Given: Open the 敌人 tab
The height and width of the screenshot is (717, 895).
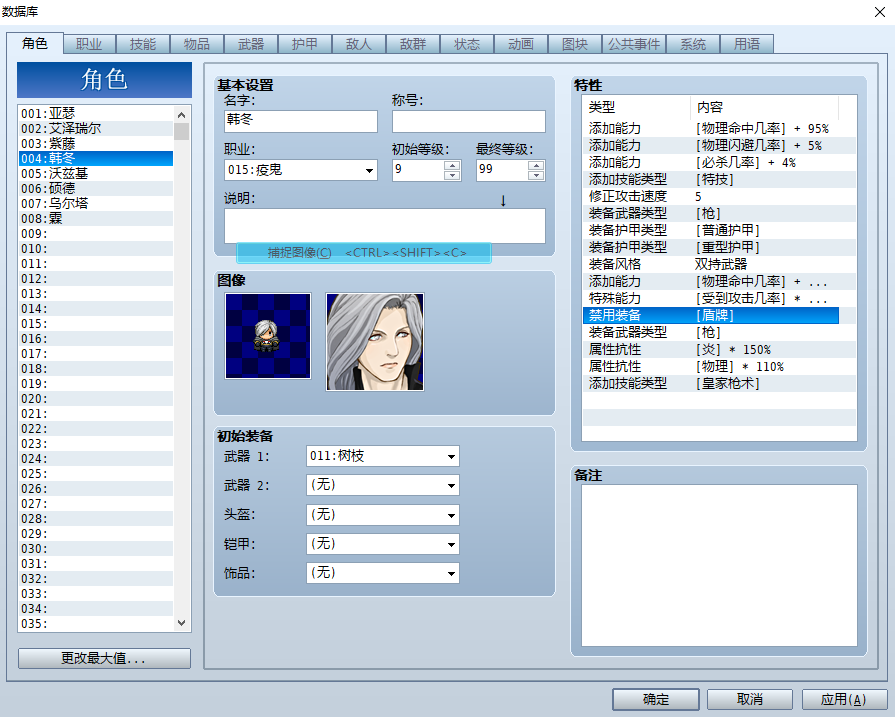Looking at the screenshot, I should pos(359,45).
